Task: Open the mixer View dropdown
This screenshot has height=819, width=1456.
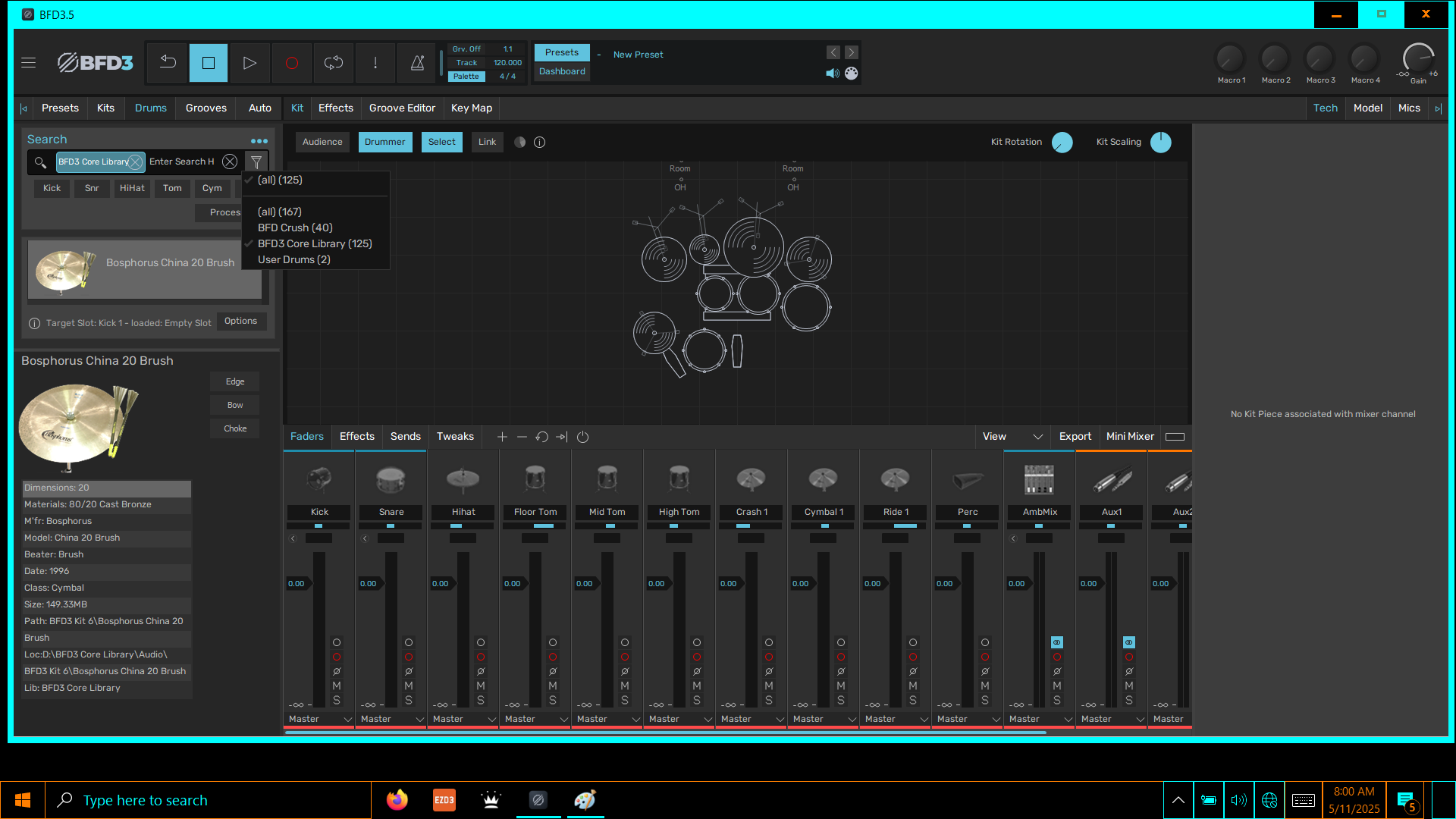Action: (1012, 437)
